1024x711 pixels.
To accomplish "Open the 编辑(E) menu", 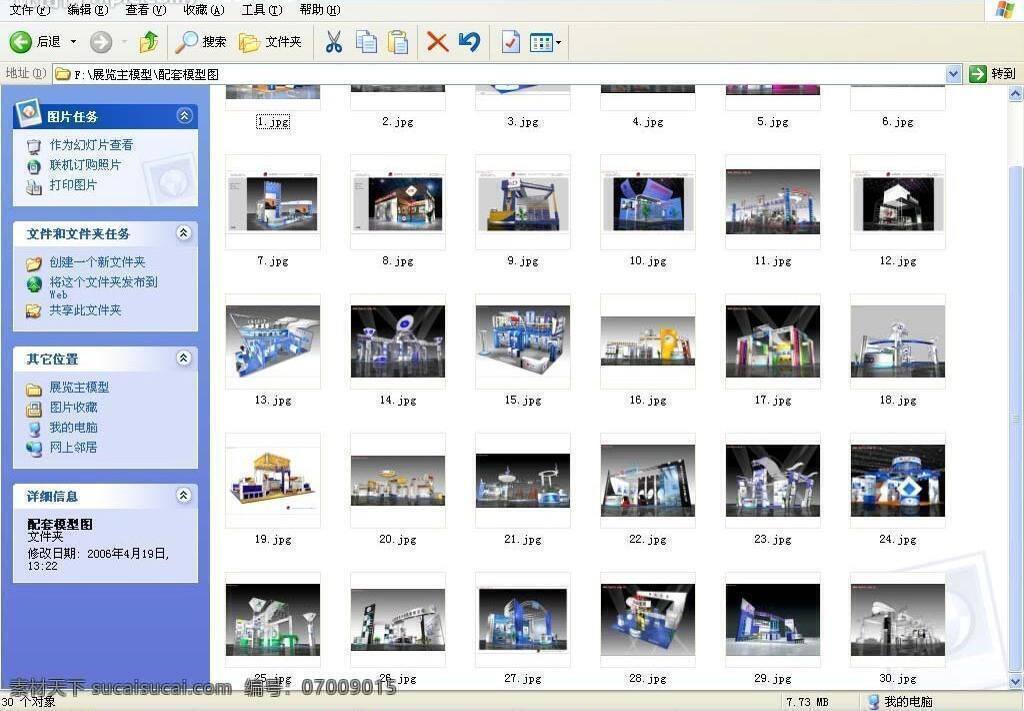I will coord(88,9).
